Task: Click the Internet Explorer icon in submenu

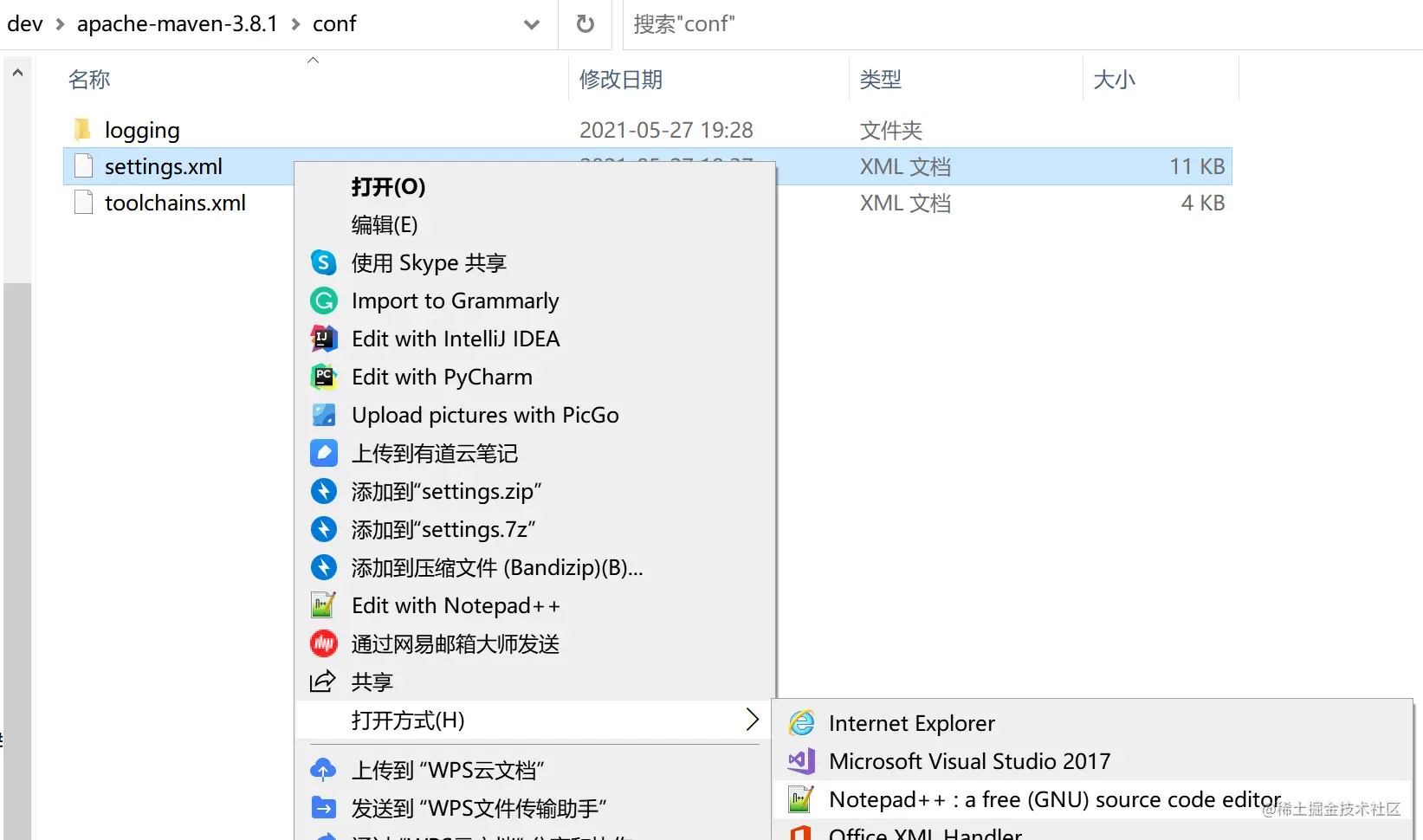Action: 801,723
